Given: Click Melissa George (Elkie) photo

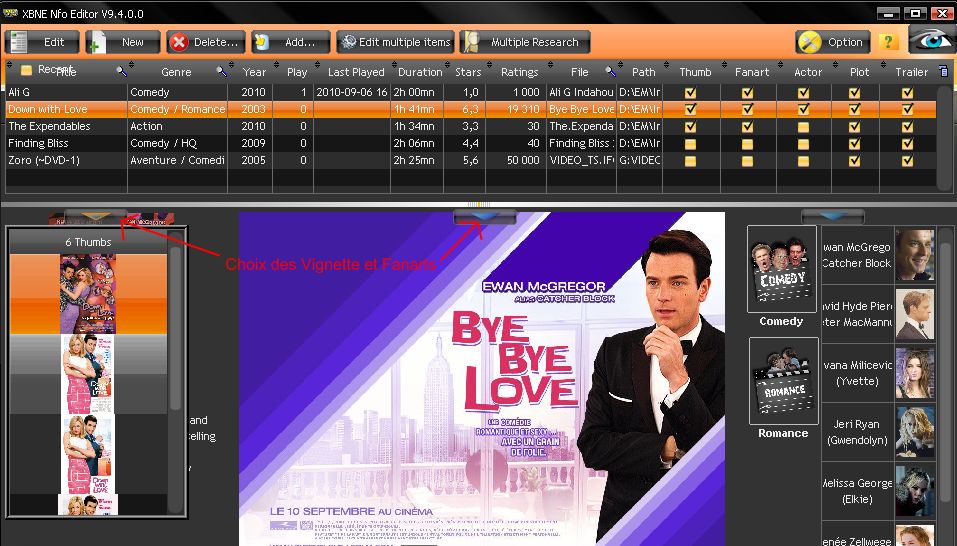Looking at the screenshot, I should pos(915,491).
